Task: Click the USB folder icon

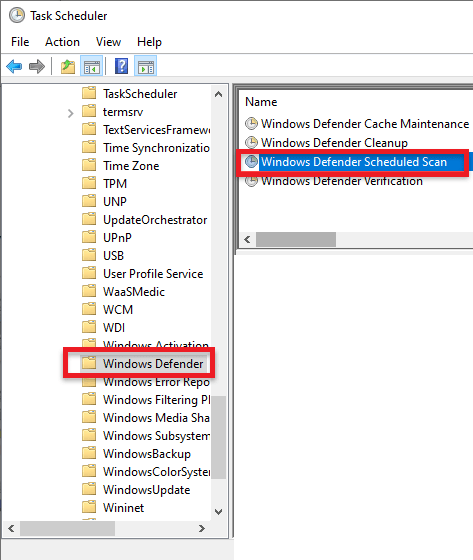Action: pyautogui.click(x=89, y=255)
